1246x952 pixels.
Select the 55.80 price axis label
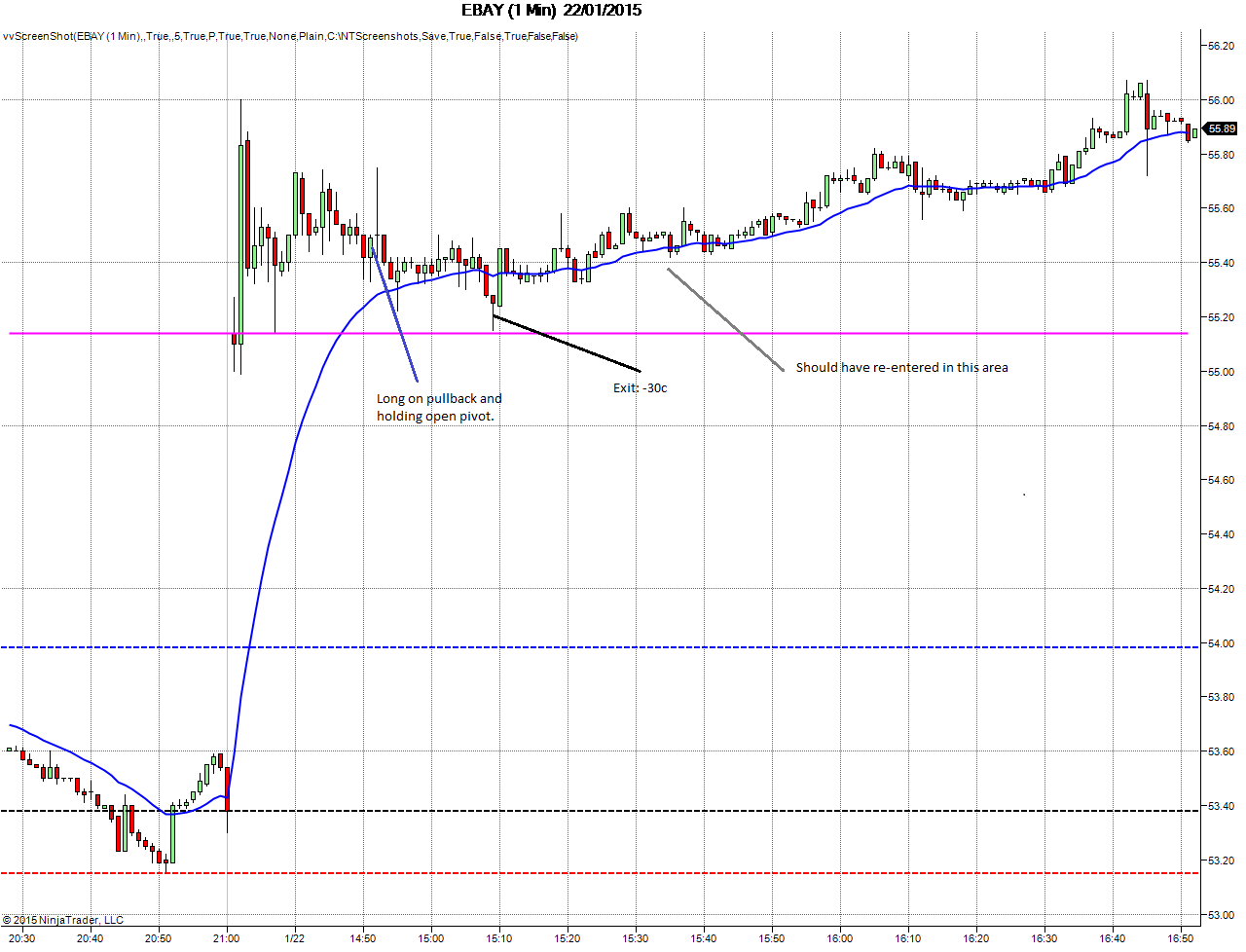(x=1221, y=155)
